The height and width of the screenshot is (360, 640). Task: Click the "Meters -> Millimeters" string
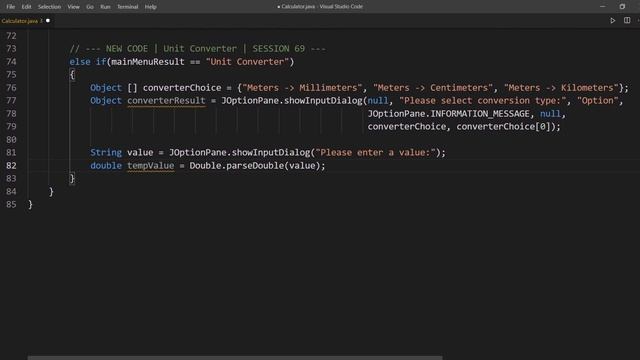point(302,88)
